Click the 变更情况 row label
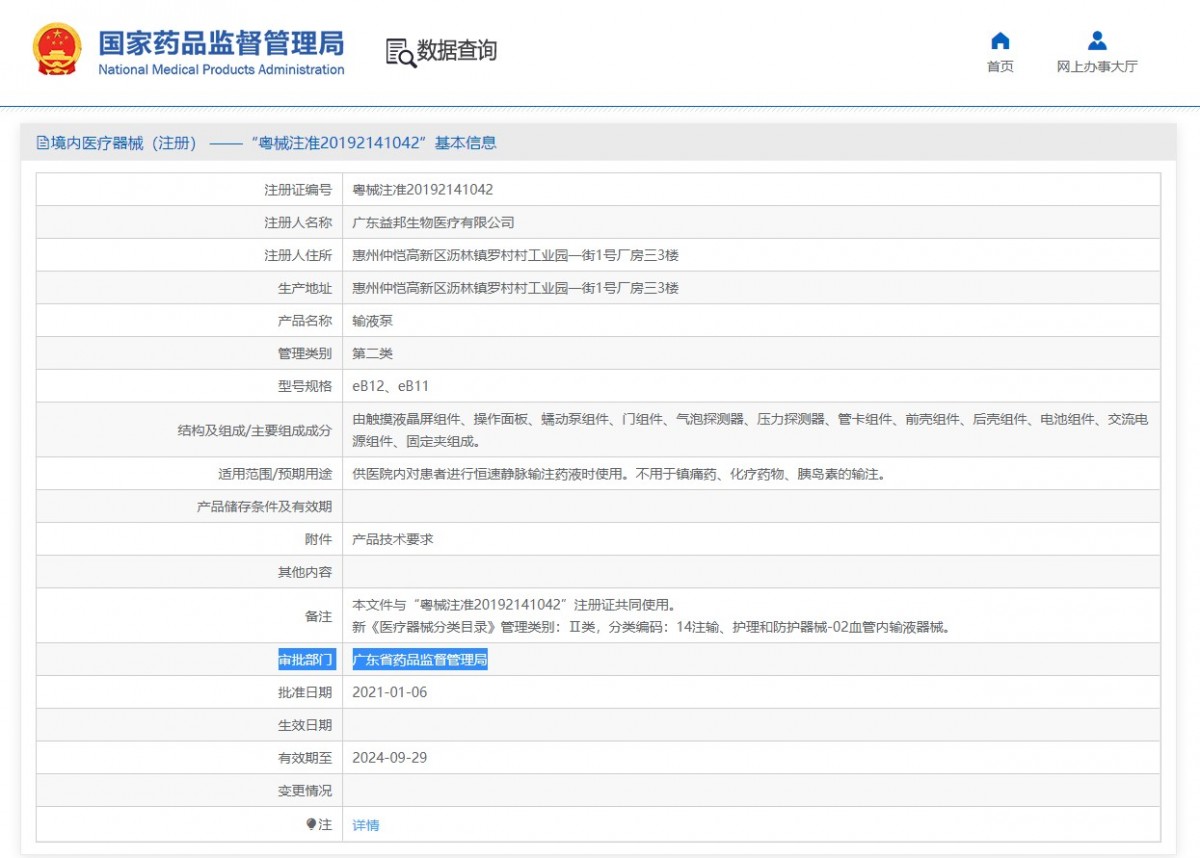 pyautogui.click(x=305, y=791)
